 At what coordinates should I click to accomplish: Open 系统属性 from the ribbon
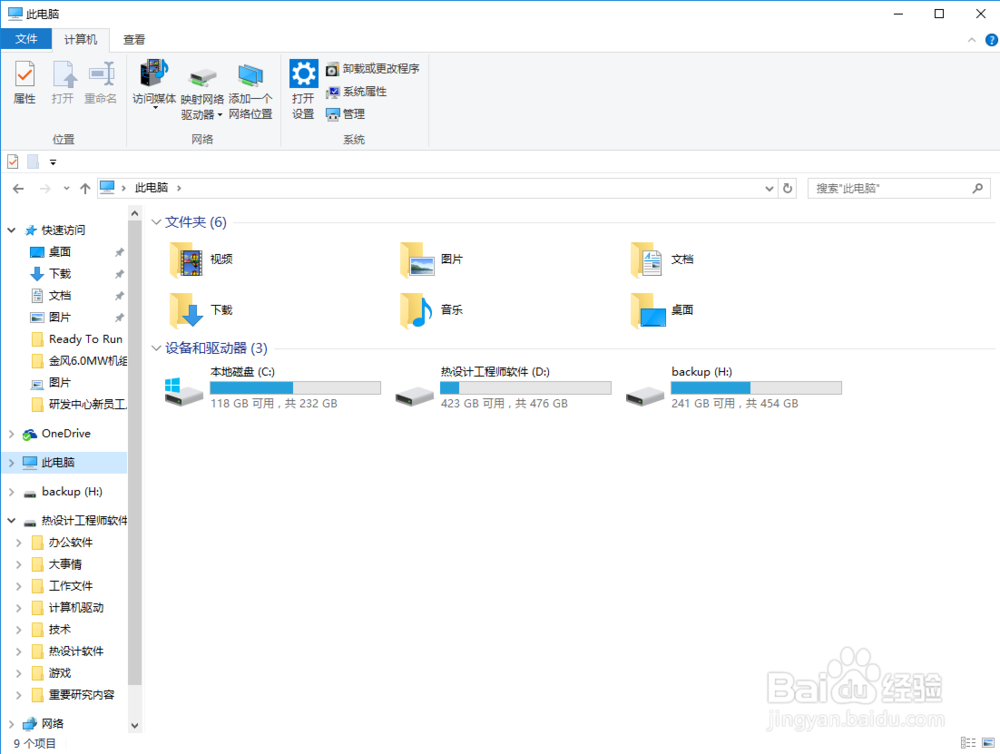(x=358, y=91)
